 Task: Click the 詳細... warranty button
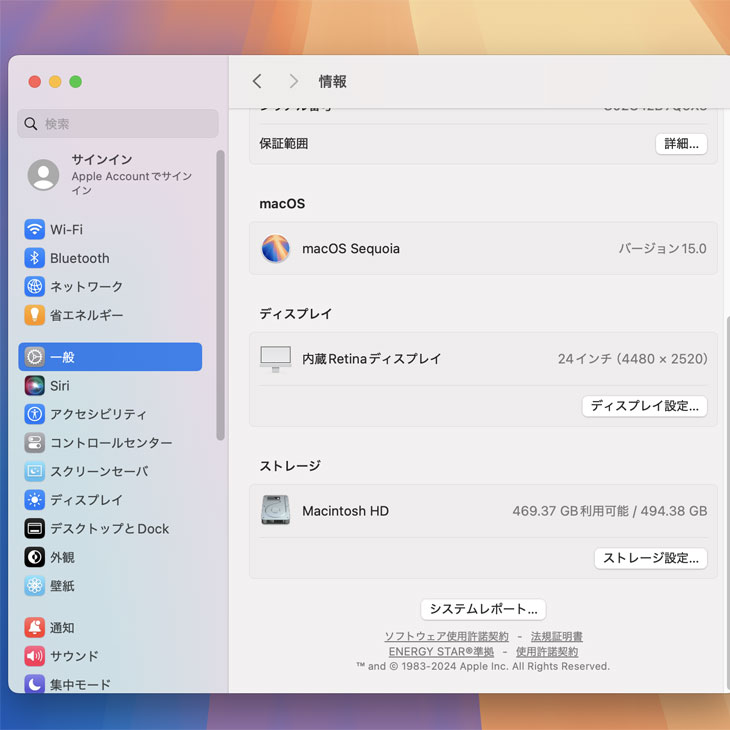tap(681, 143)
